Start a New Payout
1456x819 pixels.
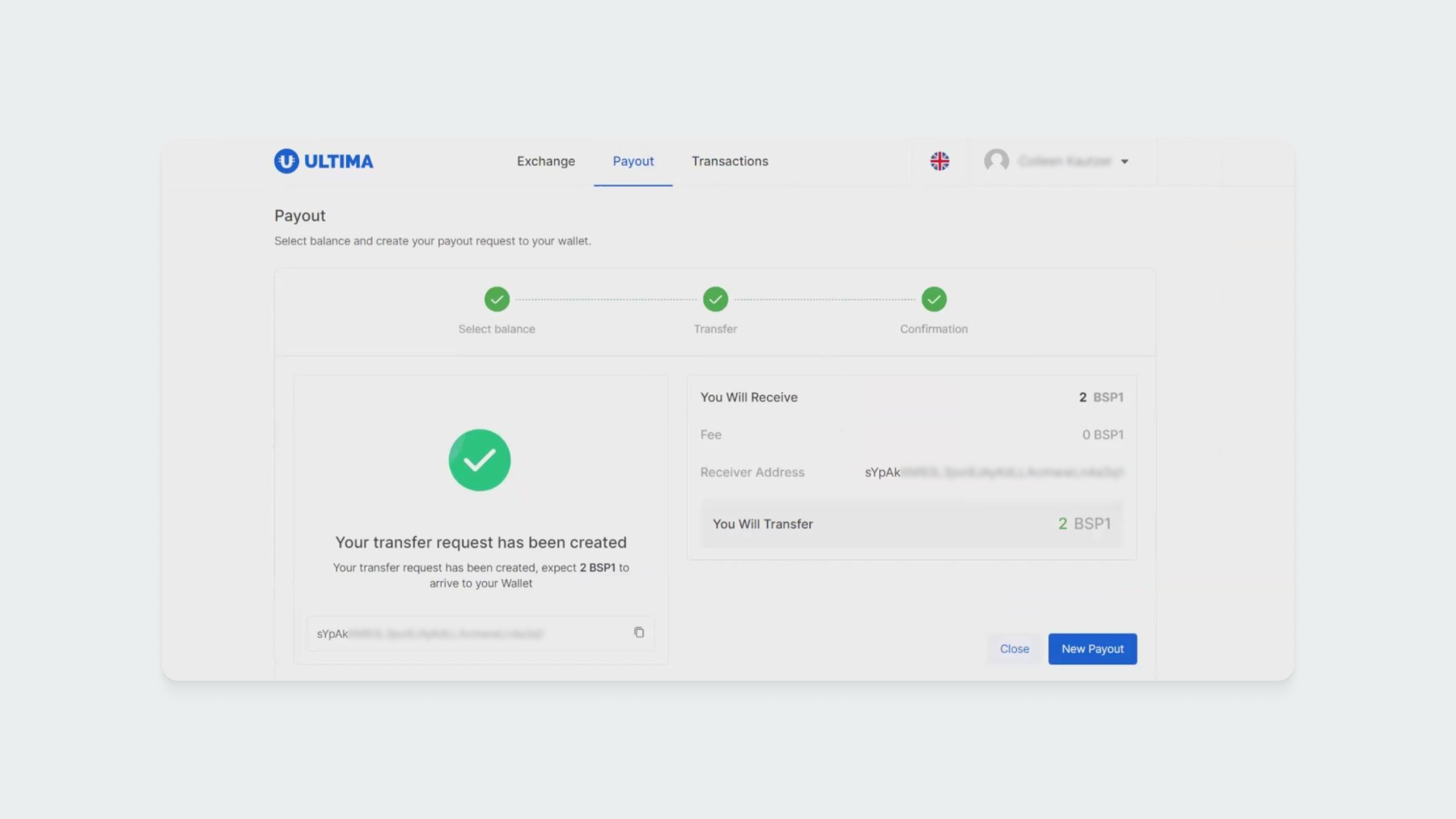click(1092, 649)
